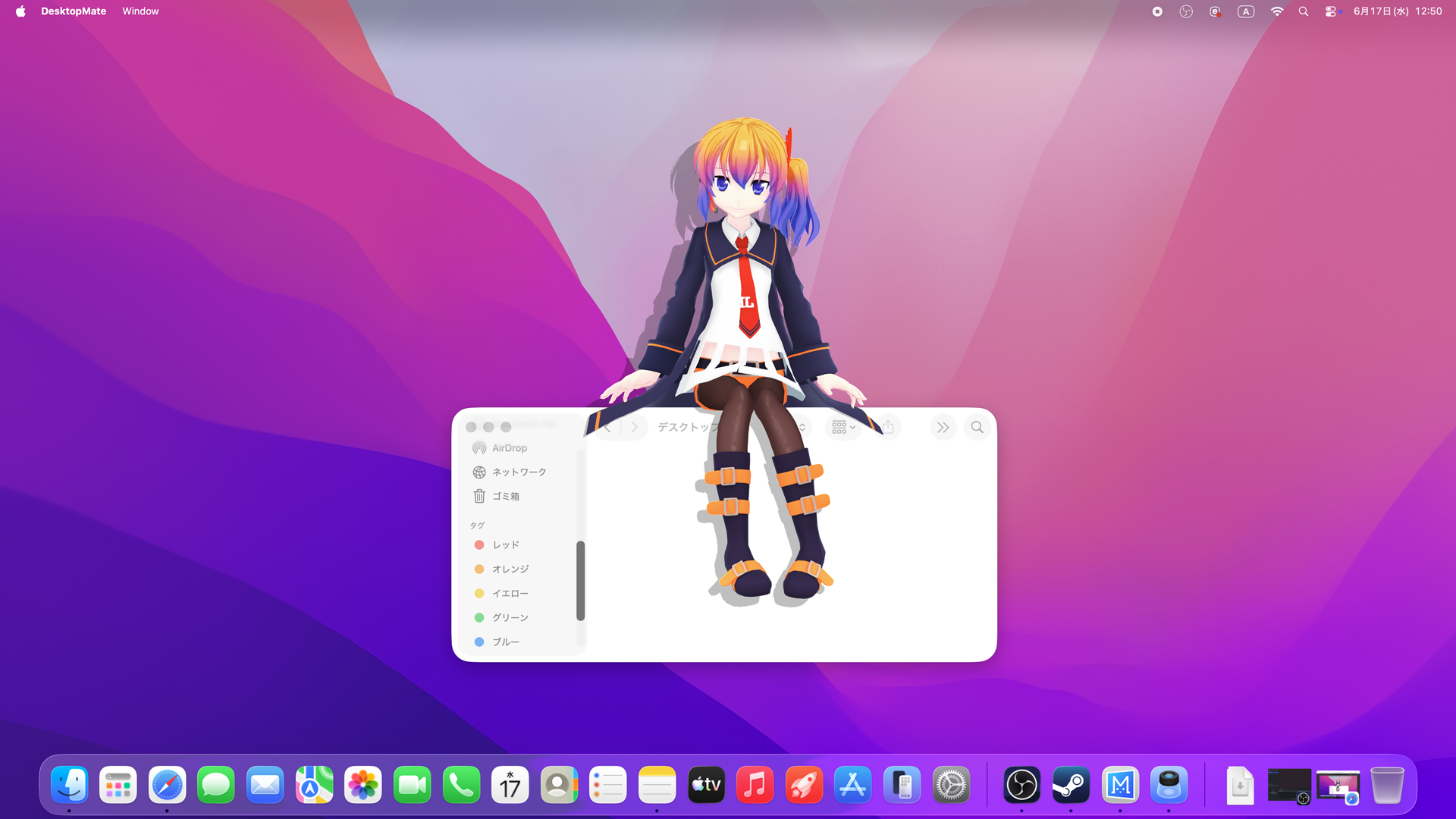
Task: Go back in the Finder window
Action: click(x=607, y=428)
